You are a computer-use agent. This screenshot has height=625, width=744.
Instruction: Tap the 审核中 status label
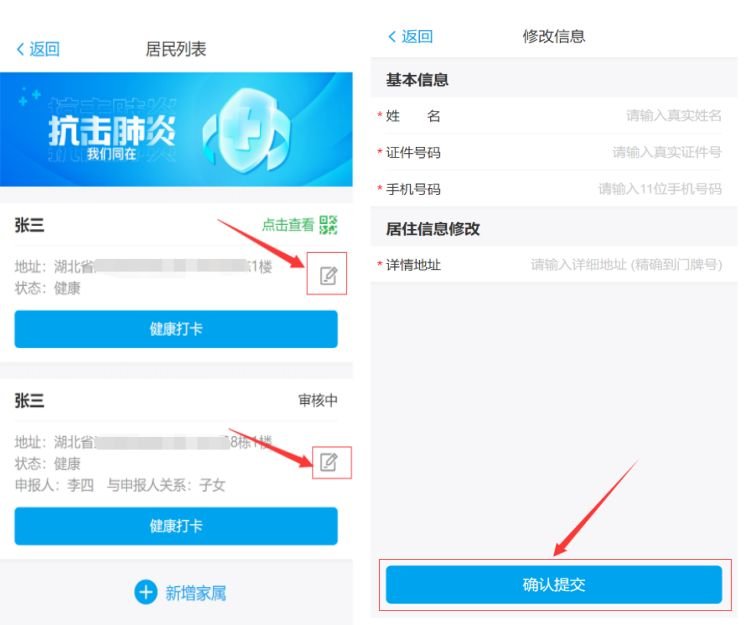(318, 400)
